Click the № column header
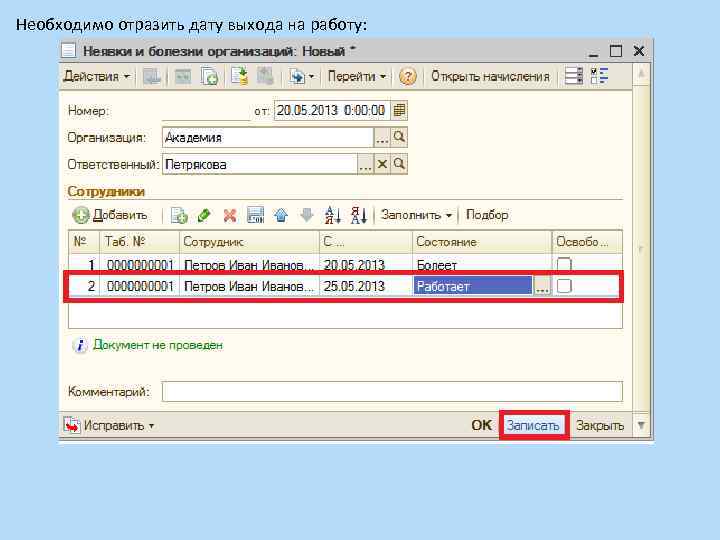 84,242
